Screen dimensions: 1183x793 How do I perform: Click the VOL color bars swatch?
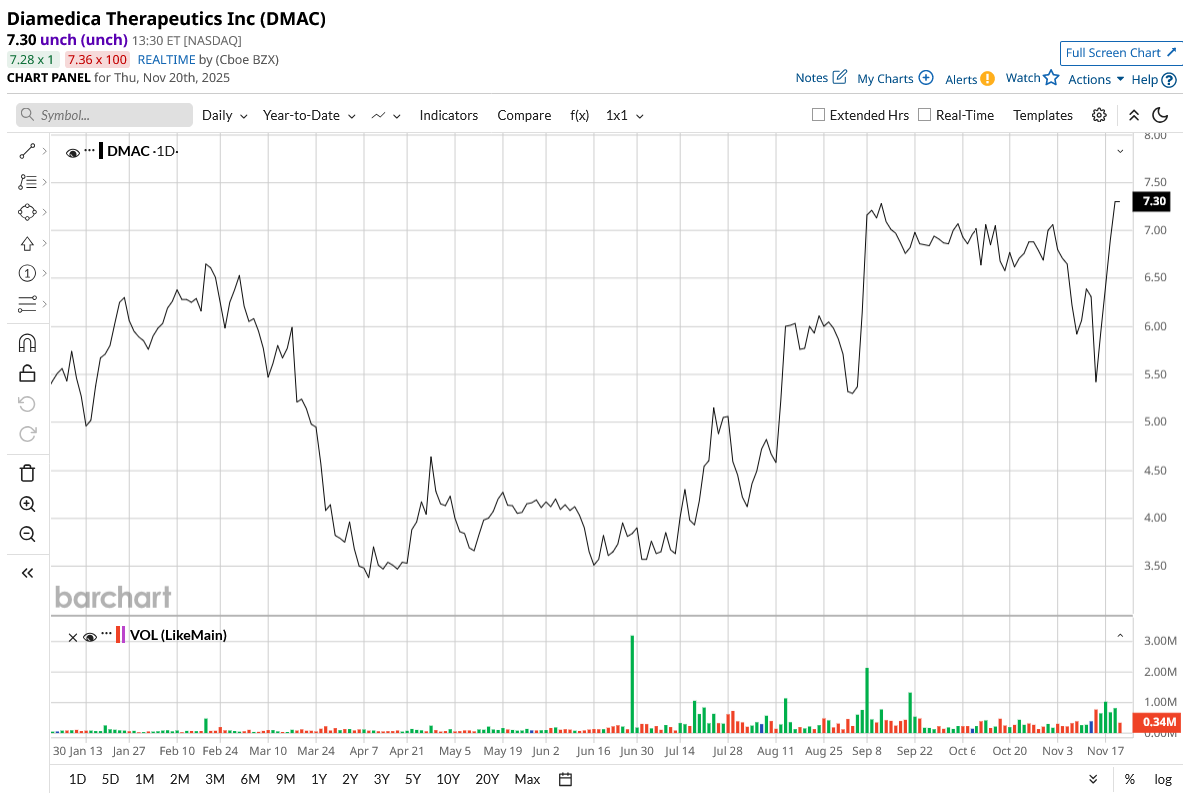point(120,635)
